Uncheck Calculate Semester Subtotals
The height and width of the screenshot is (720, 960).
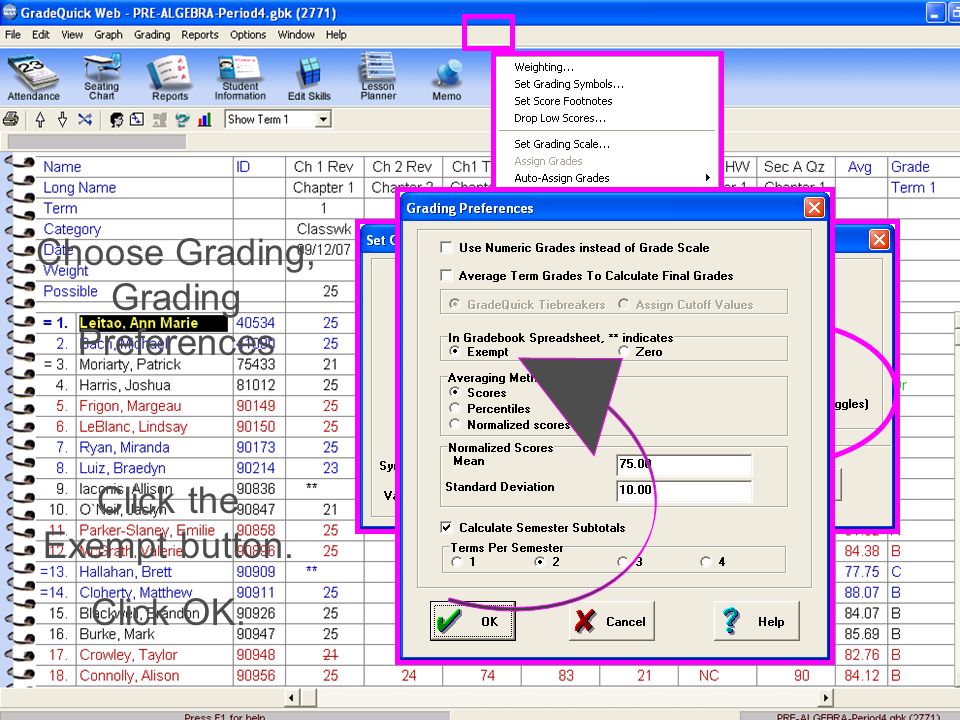pos(447,527)
